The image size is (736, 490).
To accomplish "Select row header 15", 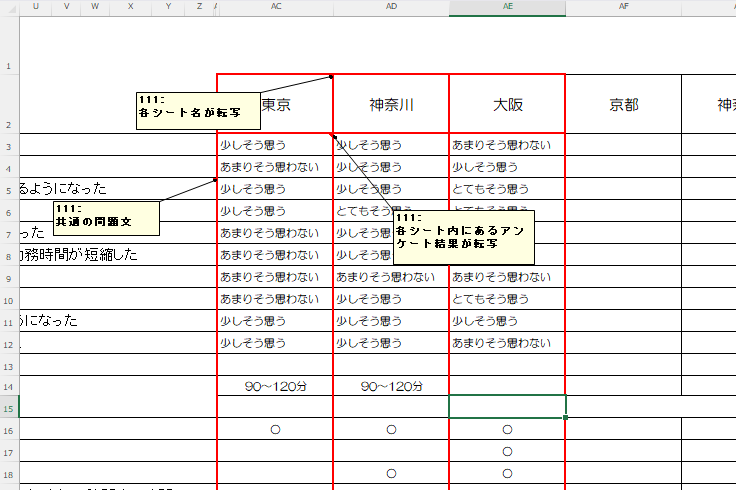I will [x=9, y=406].
